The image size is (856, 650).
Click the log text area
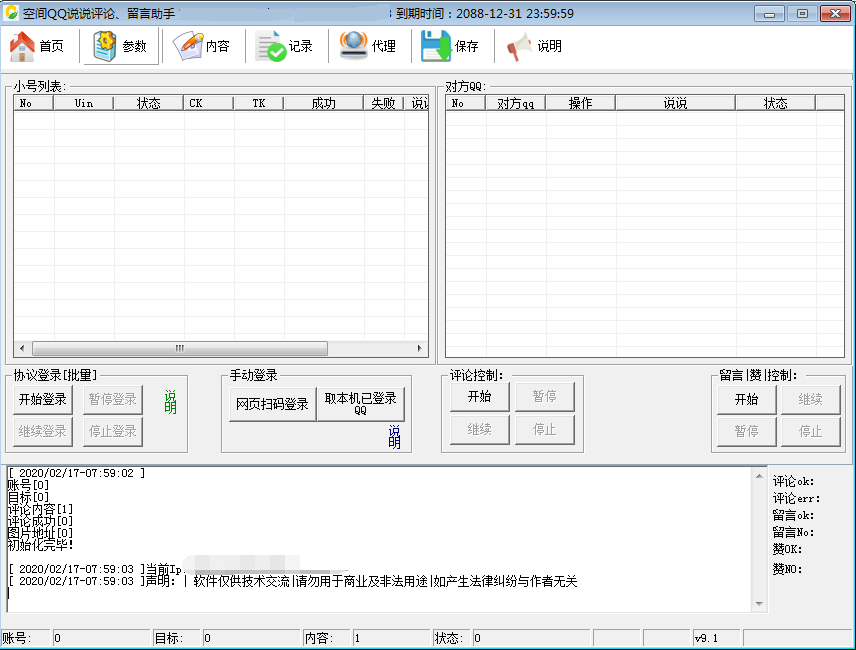pyautogui.click(x=379, y=539)
